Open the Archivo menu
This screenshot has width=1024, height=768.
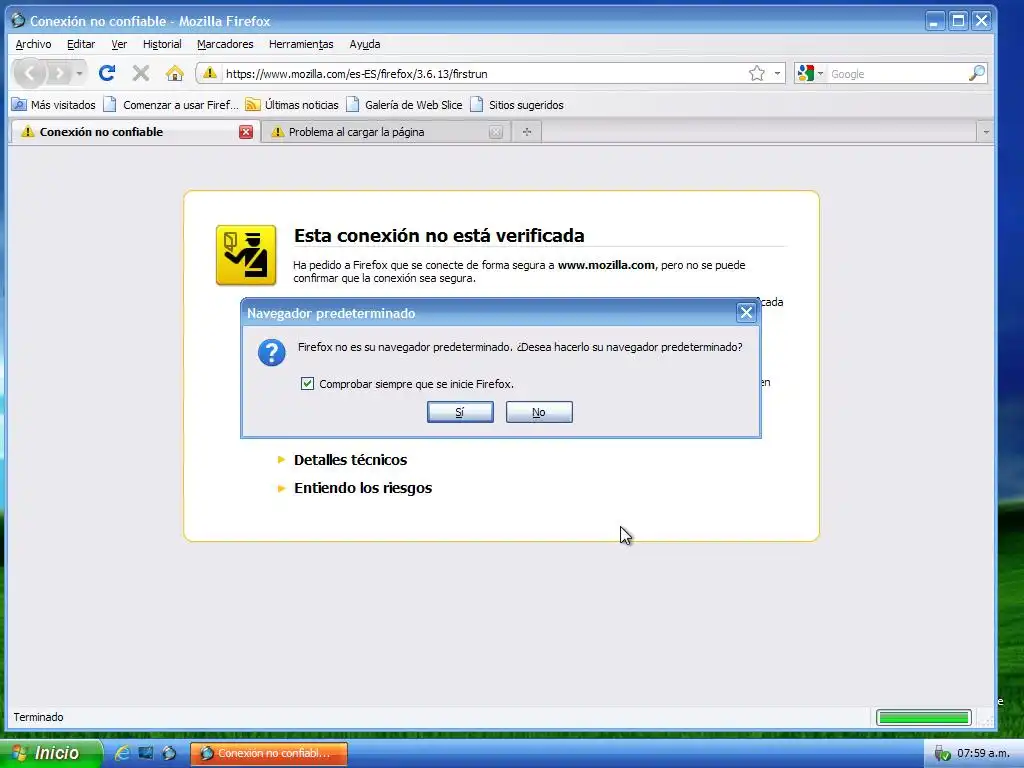pyautogui.click(x=33, y=44)
